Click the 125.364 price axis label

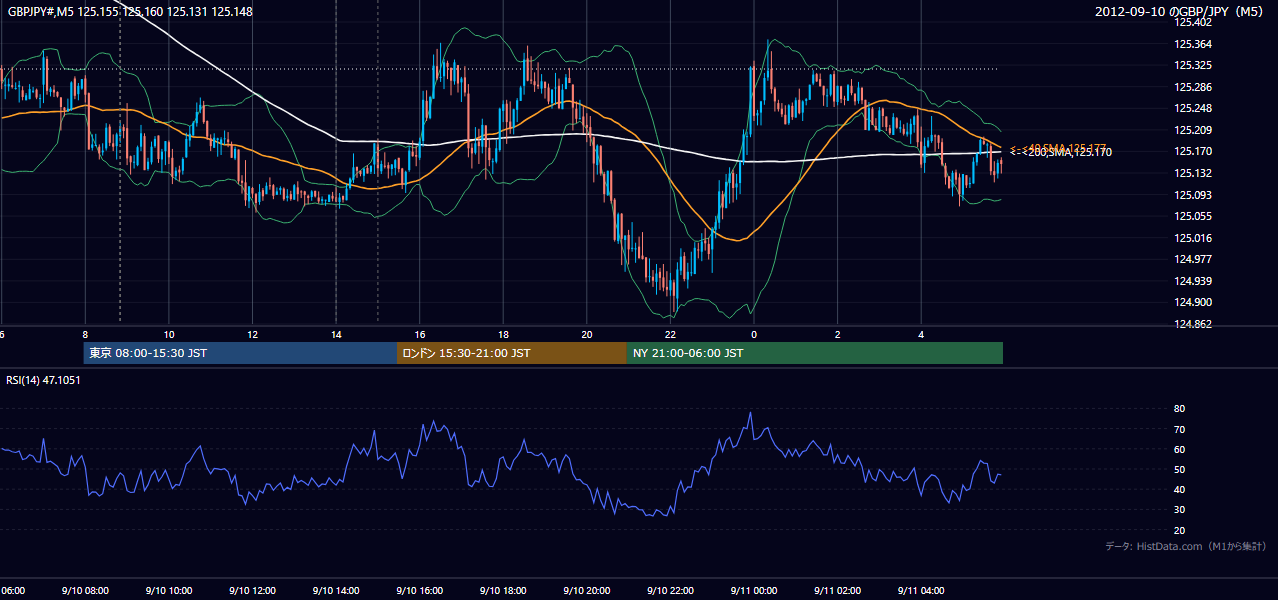1193,44
